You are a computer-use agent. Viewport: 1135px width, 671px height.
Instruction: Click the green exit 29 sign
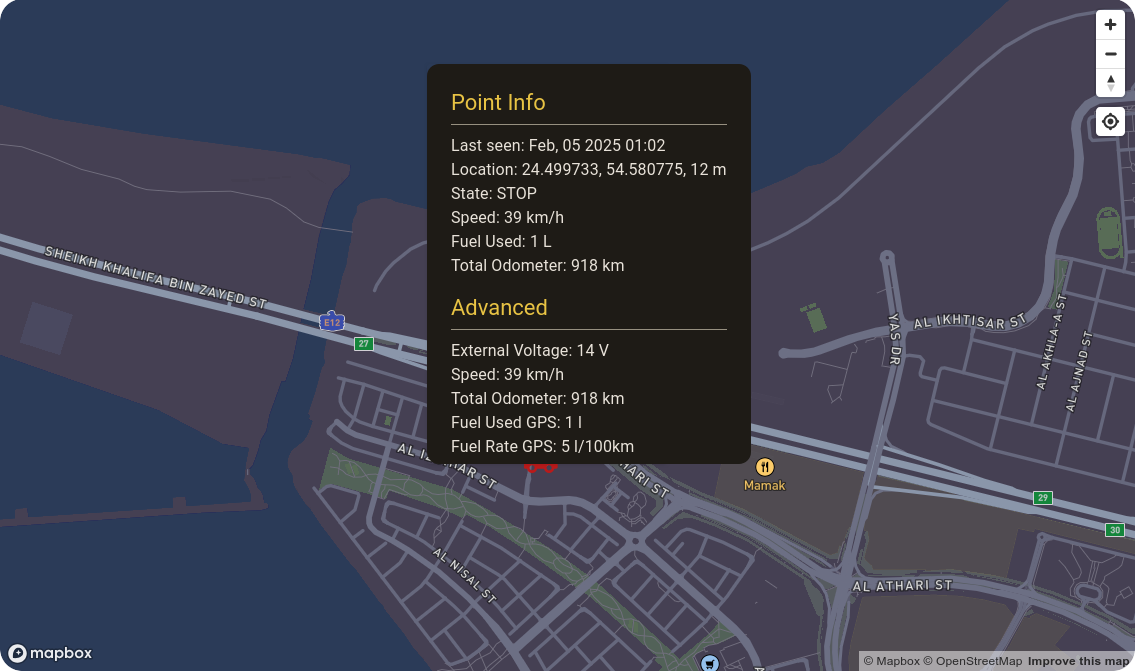coord(1043,498)
